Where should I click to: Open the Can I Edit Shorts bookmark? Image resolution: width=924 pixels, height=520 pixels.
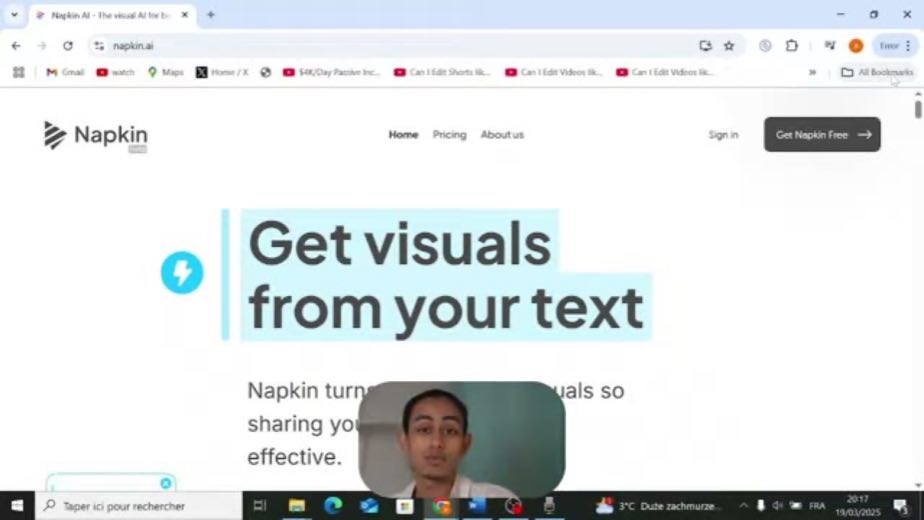(443, 72)
